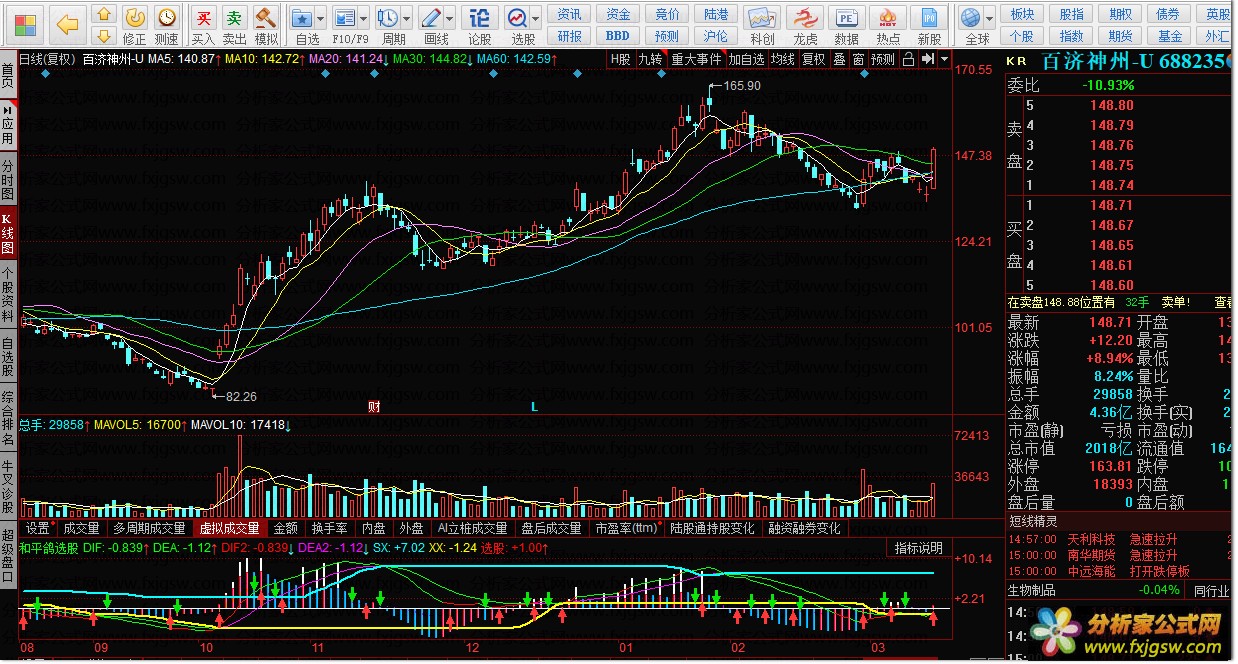Toggle the 预测 button in chart toolbar

coord(883,59)
